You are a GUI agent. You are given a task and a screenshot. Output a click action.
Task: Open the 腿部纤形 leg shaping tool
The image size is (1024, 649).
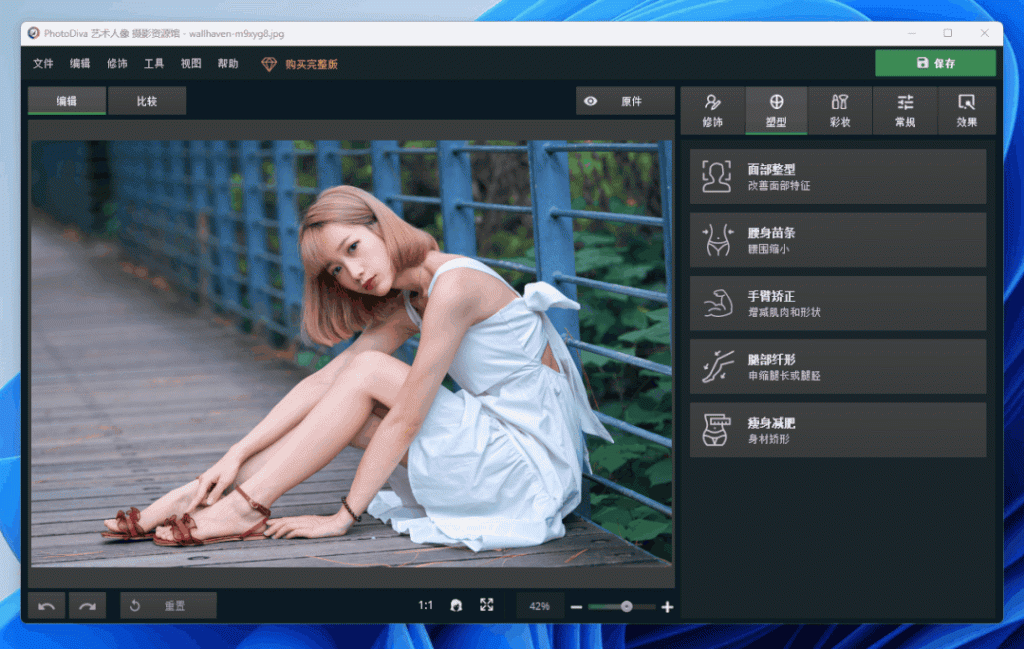tap(838, 366)
